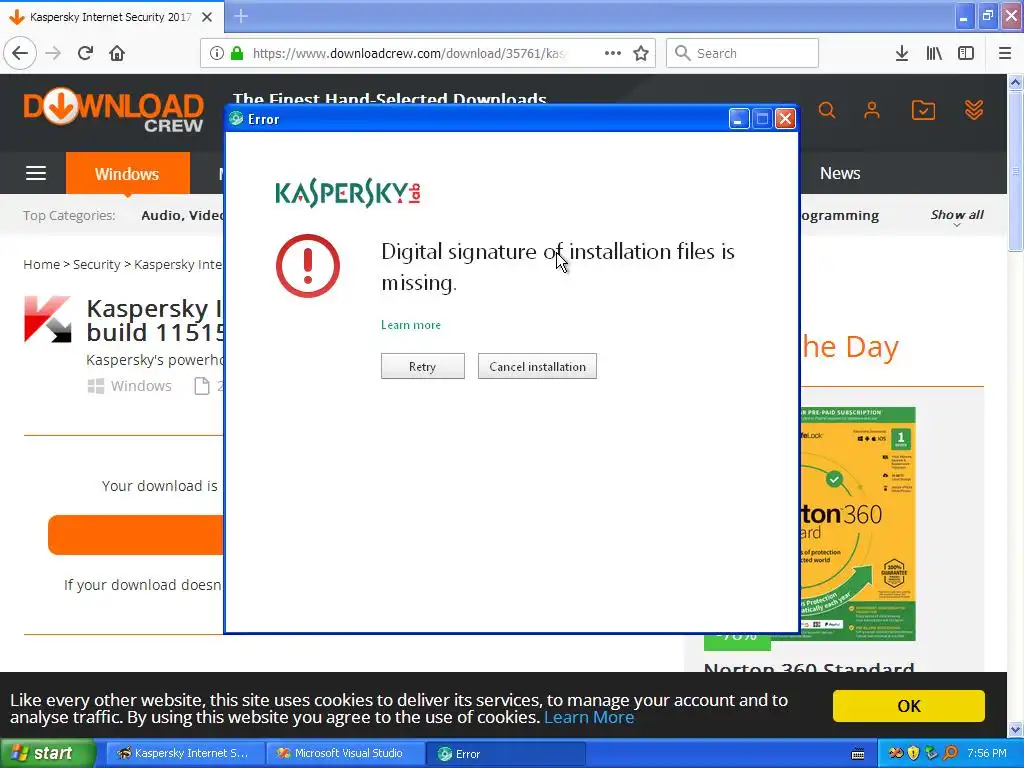Screen dimensions: 1024x768
Task: Open the Windows start menu
Action: pos(47,753)
